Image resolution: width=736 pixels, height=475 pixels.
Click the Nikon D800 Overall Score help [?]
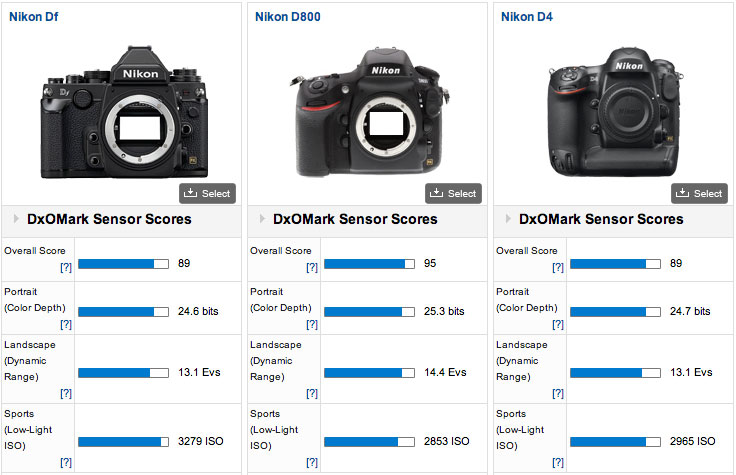point(312,268)
